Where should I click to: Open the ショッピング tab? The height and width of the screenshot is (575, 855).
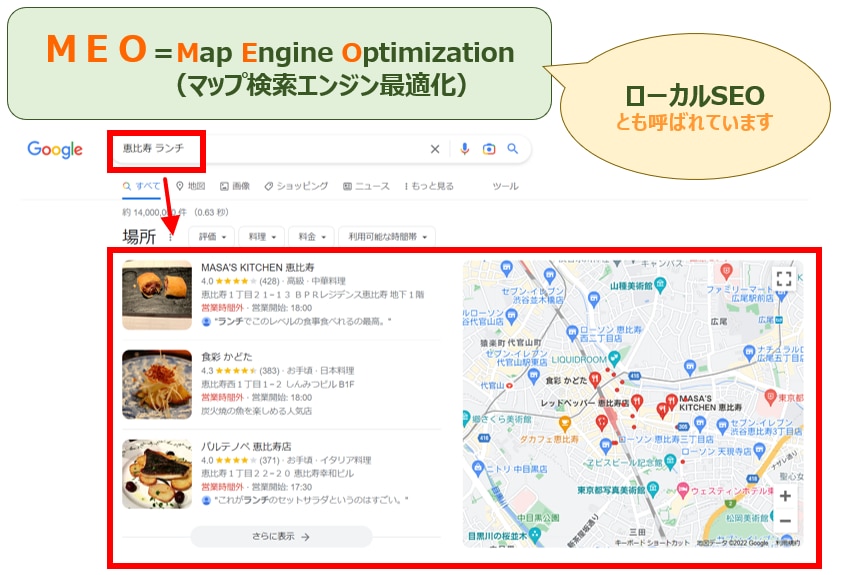click(296, 186)
